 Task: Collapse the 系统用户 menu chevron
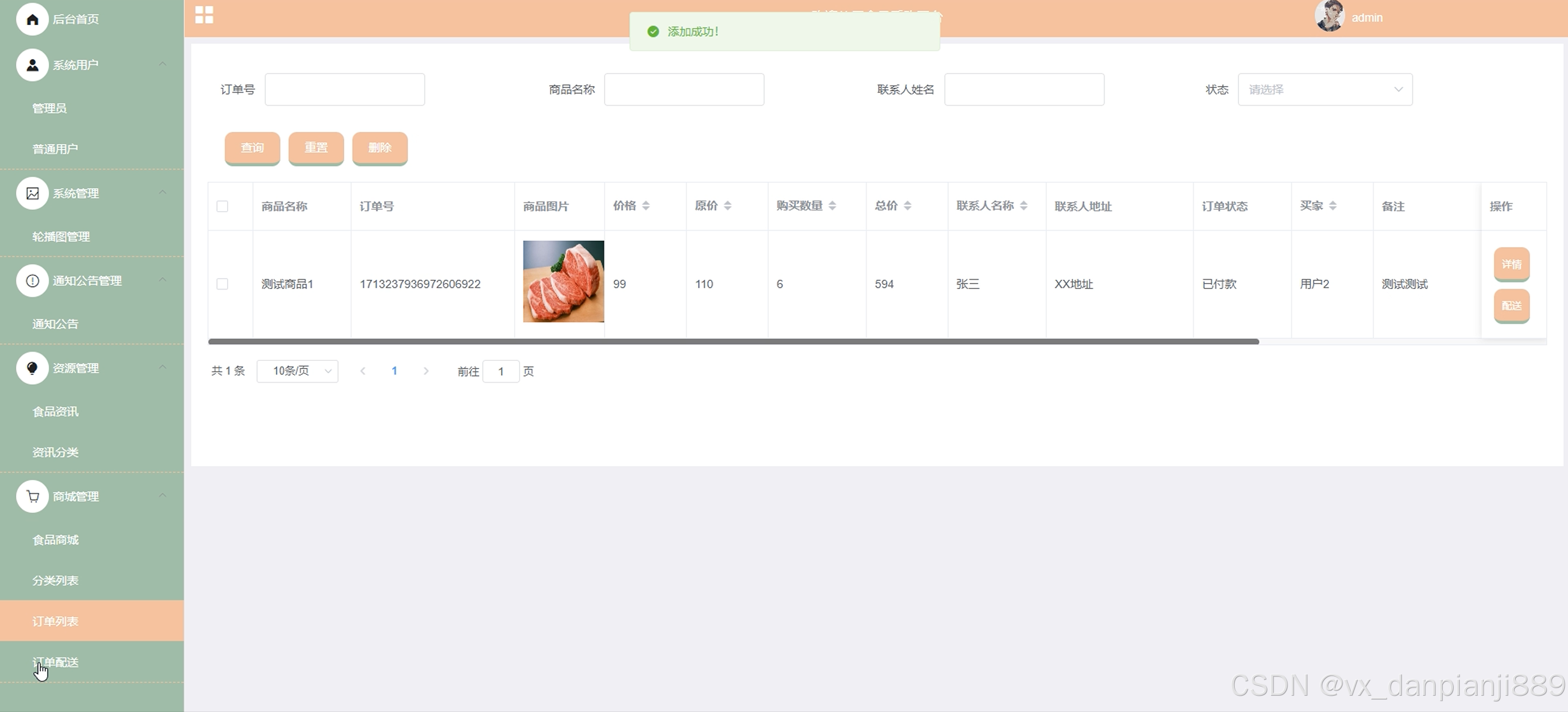point(162,64)
